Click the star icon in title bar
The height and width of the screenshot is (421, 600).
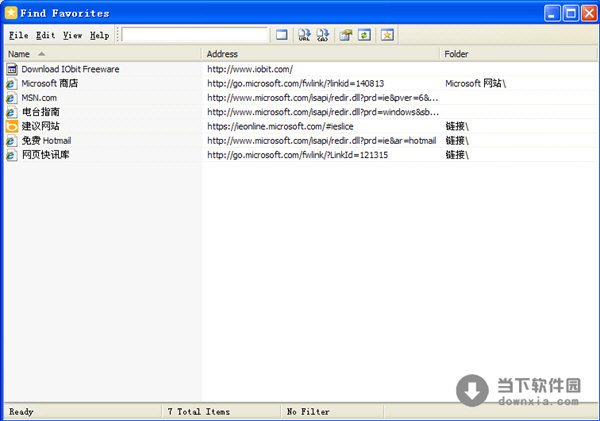point(11,13)
